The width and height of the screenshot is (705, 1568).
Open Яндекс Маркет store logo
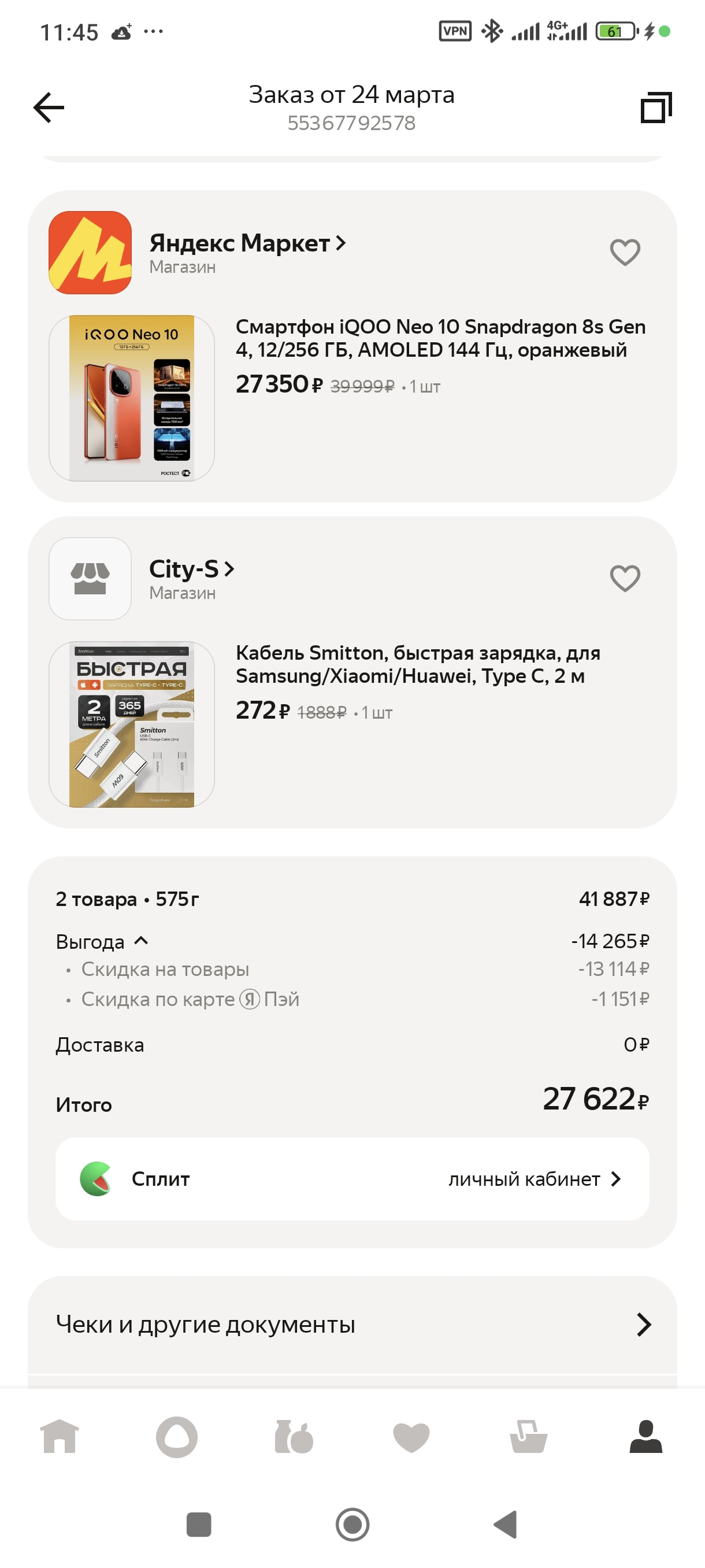pyautogui.click(x=90, y=253)
